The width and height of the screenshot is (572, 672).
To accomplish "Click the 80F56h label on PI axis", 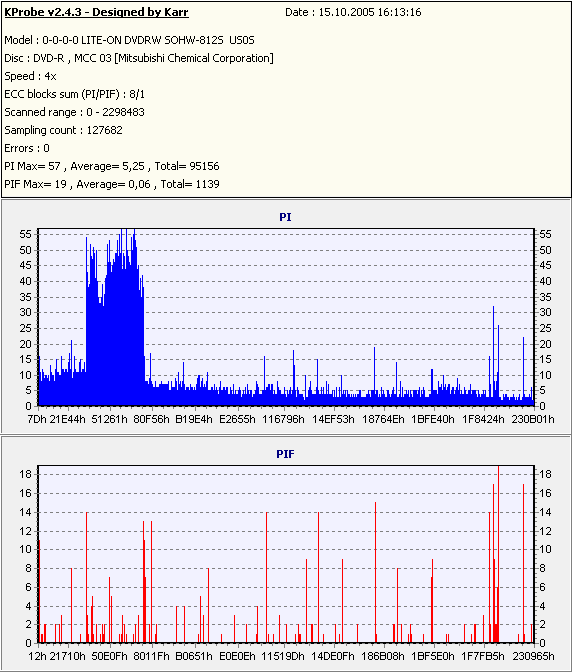I will point(151,419).
